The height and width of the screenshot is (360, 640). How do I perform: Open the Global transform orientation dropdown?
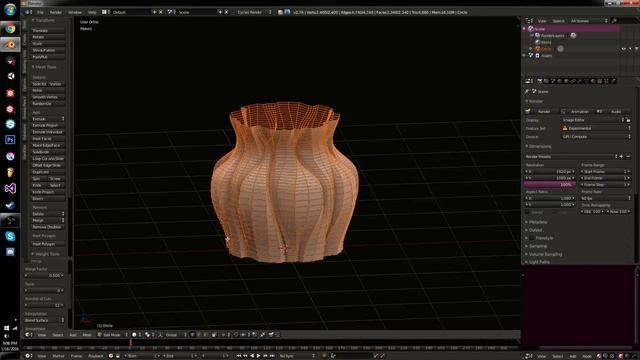tap(176, 335)
